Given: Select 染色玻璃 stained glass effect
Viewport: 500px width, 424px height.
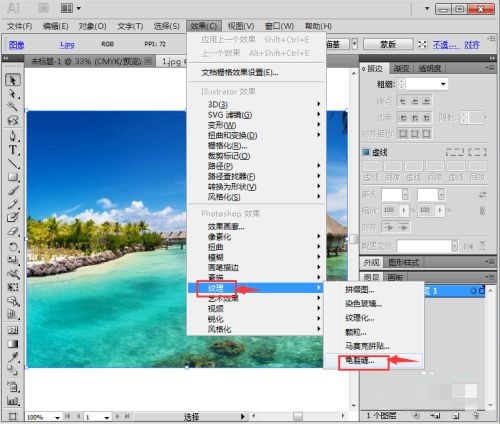Looking at the screenshot, I should coord(363,304).
